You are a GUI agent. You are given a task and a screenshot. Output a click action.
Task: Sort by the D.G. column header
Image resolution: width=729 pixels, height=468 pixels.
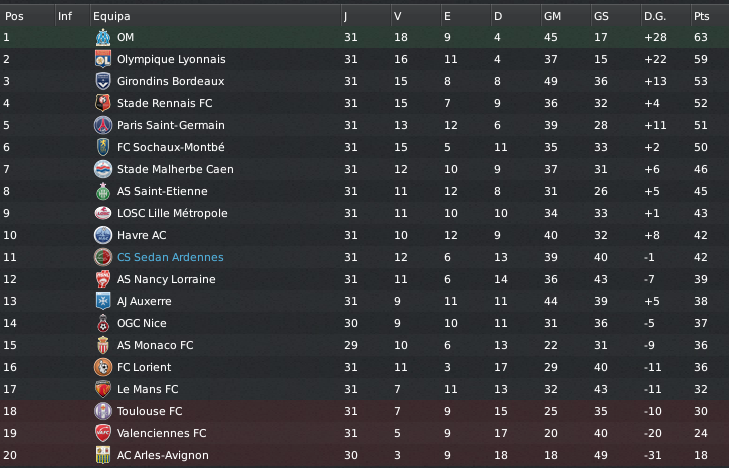(655, 16)
